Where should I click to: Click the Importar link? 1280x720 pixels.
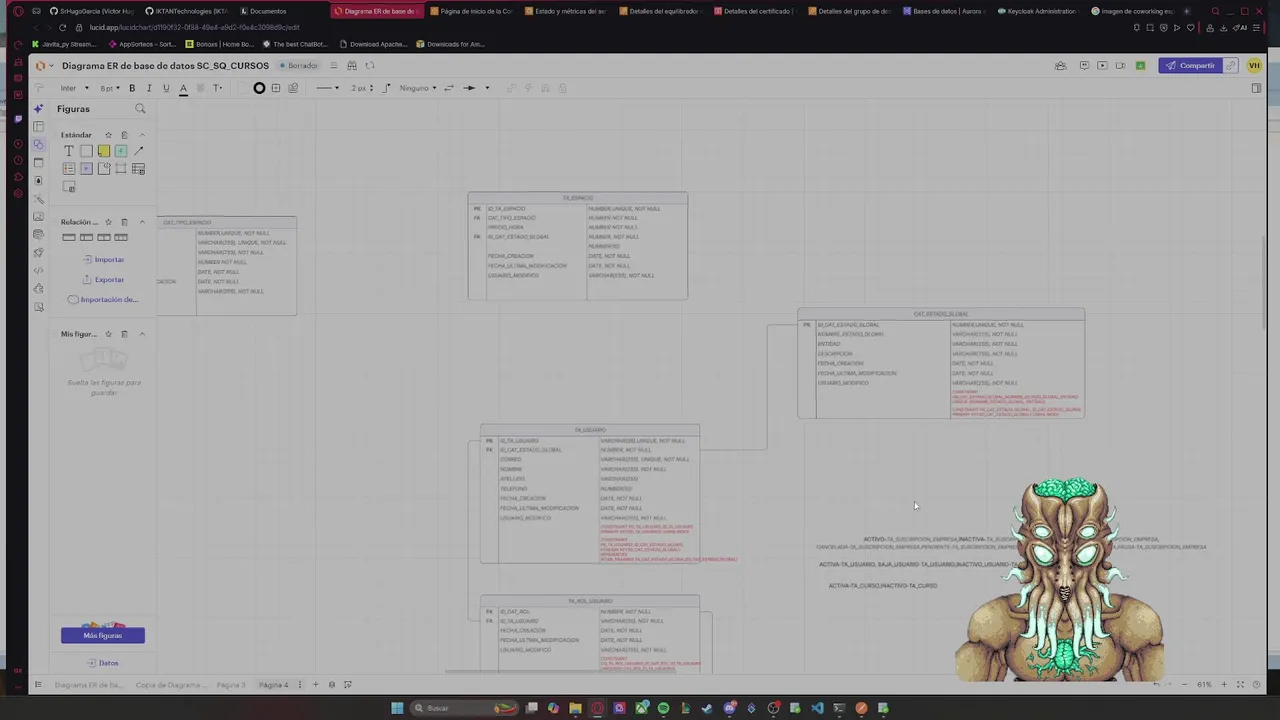point(103,260)
